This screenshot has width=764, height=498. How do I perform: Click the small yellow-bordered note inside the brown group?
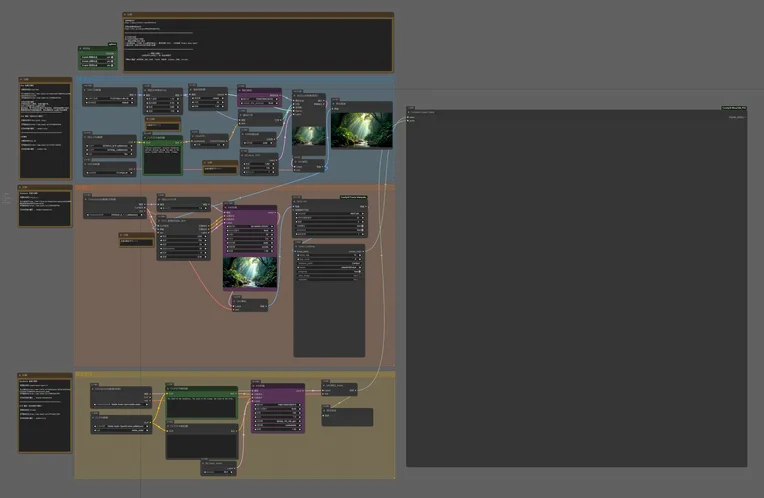pyautogui.click(x=135, y=242)
